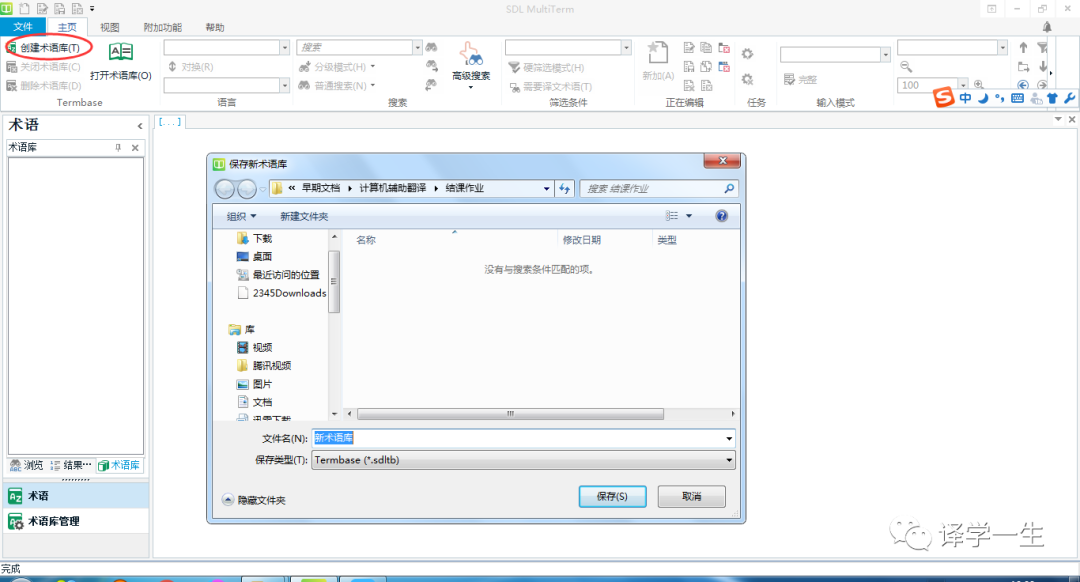The image size is (1080, 582).
Task: Click the lower gear icon in 任务 group
Action: point(747,80)
